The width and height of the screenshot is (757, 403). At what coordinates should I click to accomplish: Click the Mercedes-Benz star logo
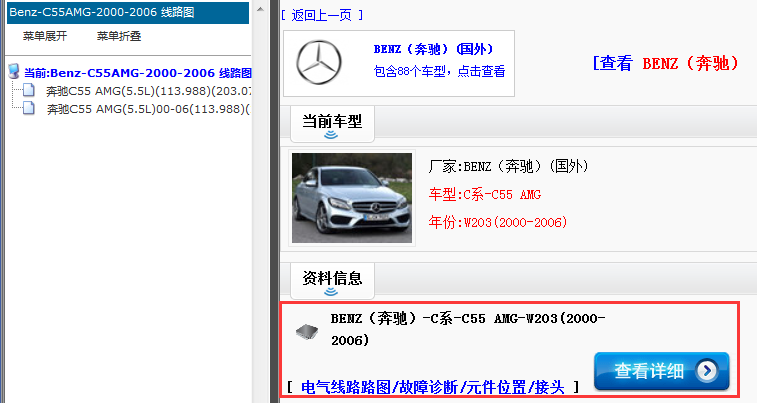click(x=319, y=63)
